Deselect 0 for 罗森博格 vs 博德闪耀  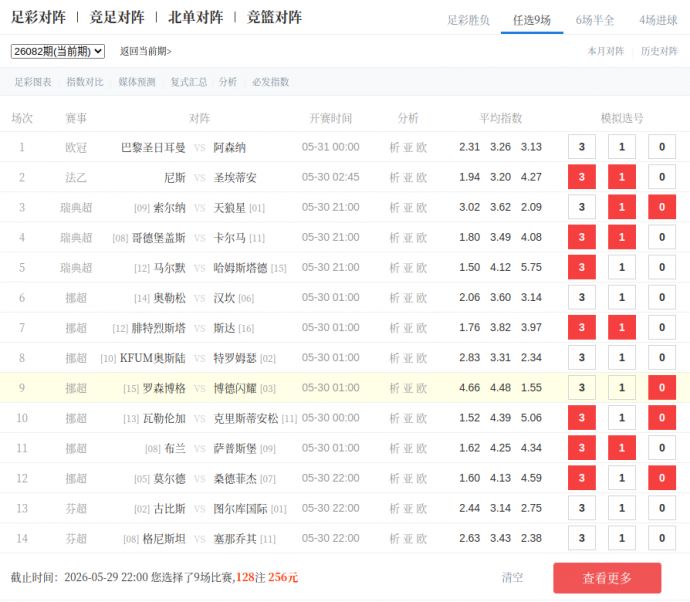(662, 388)
